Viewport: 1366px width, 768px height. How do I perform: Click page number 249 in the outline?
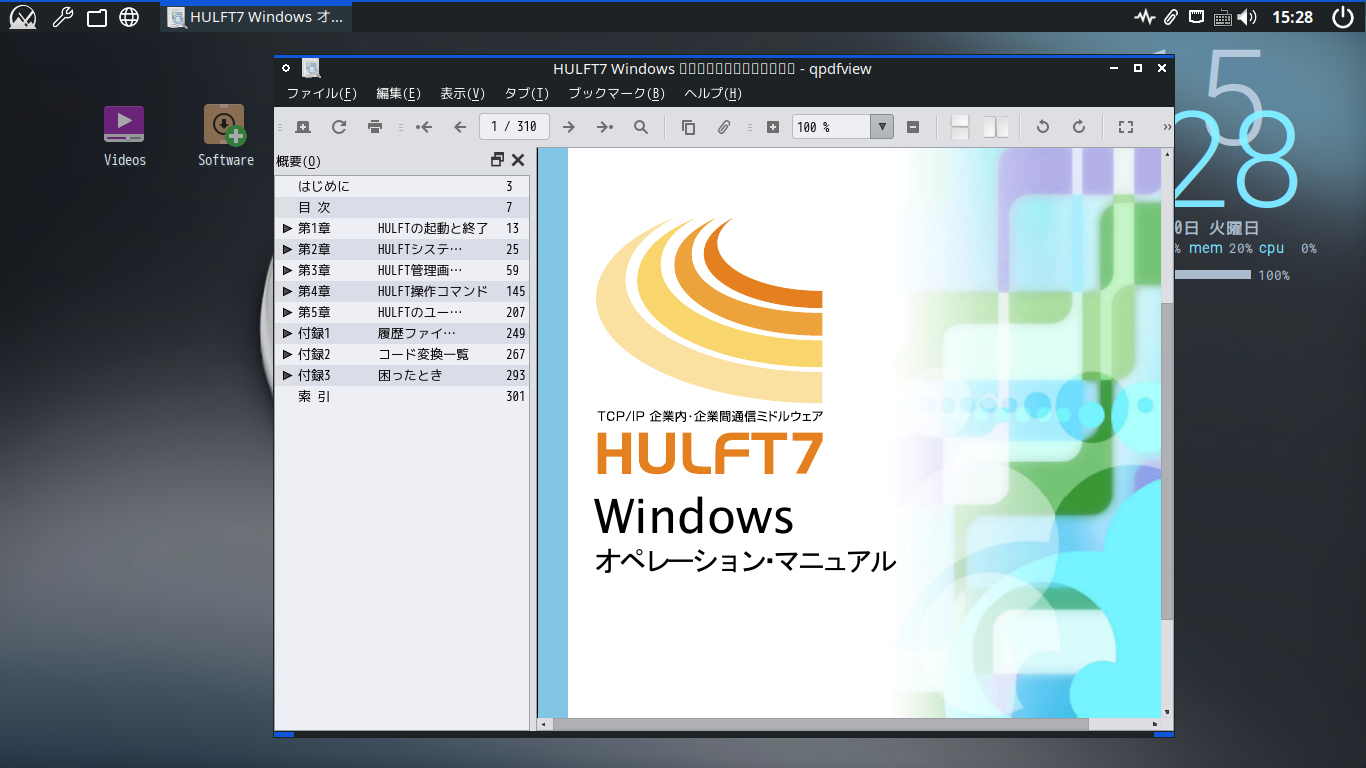coord(515,333)
